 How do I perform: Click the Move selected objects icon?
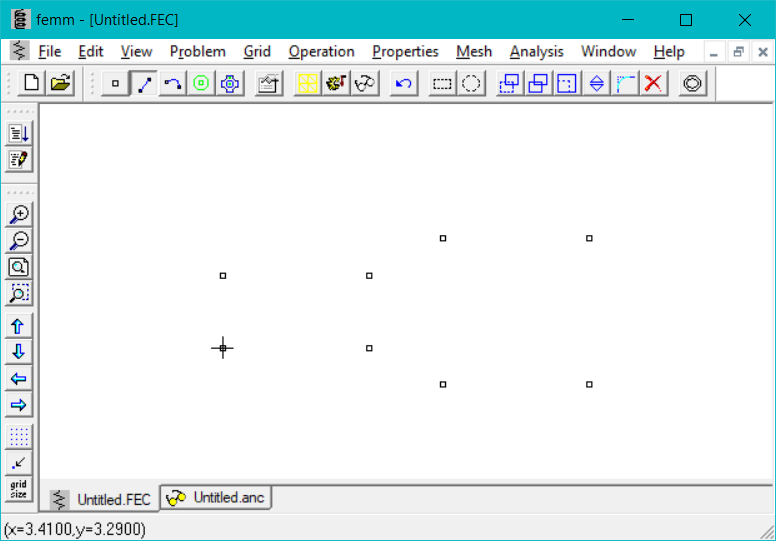[509, 83]
